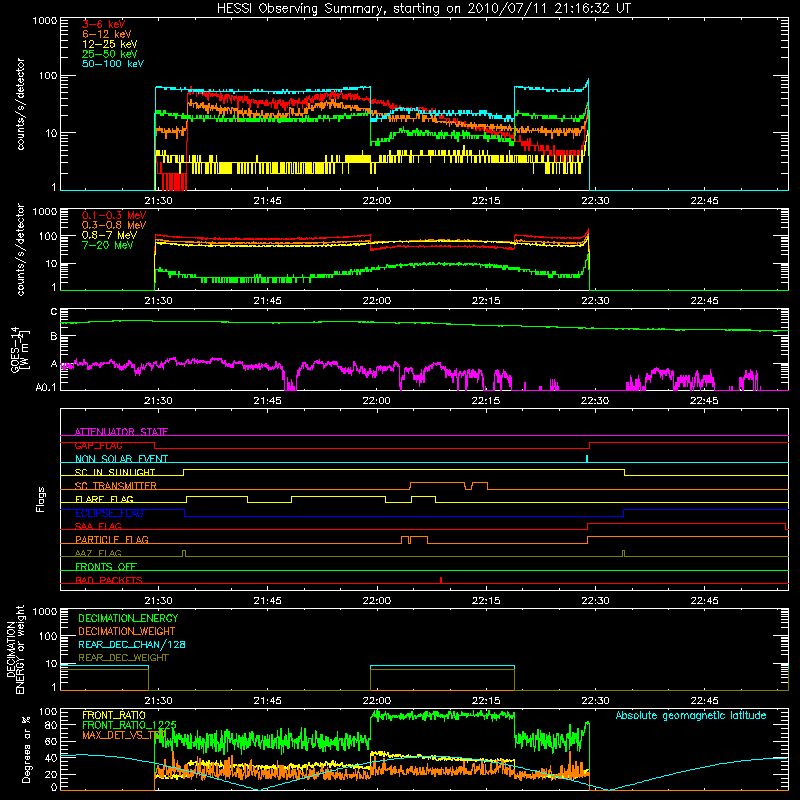Click the B flux class tick label
This screenshot has height=800, width=800.
click(x=54, y=336)
